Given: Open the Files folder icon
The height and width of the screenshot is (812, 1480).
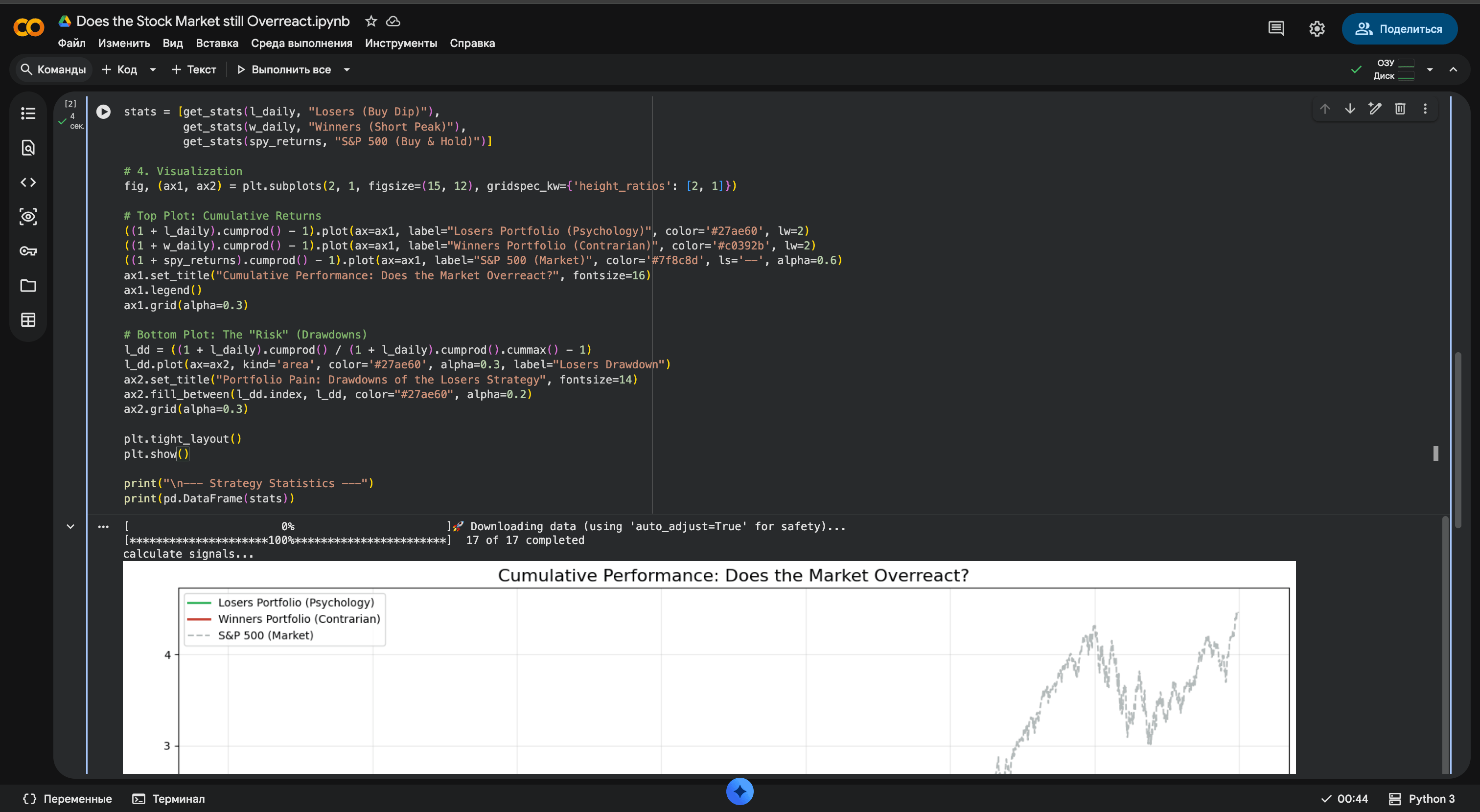Looking at the screenshot, I should click(x=28, y=285).
